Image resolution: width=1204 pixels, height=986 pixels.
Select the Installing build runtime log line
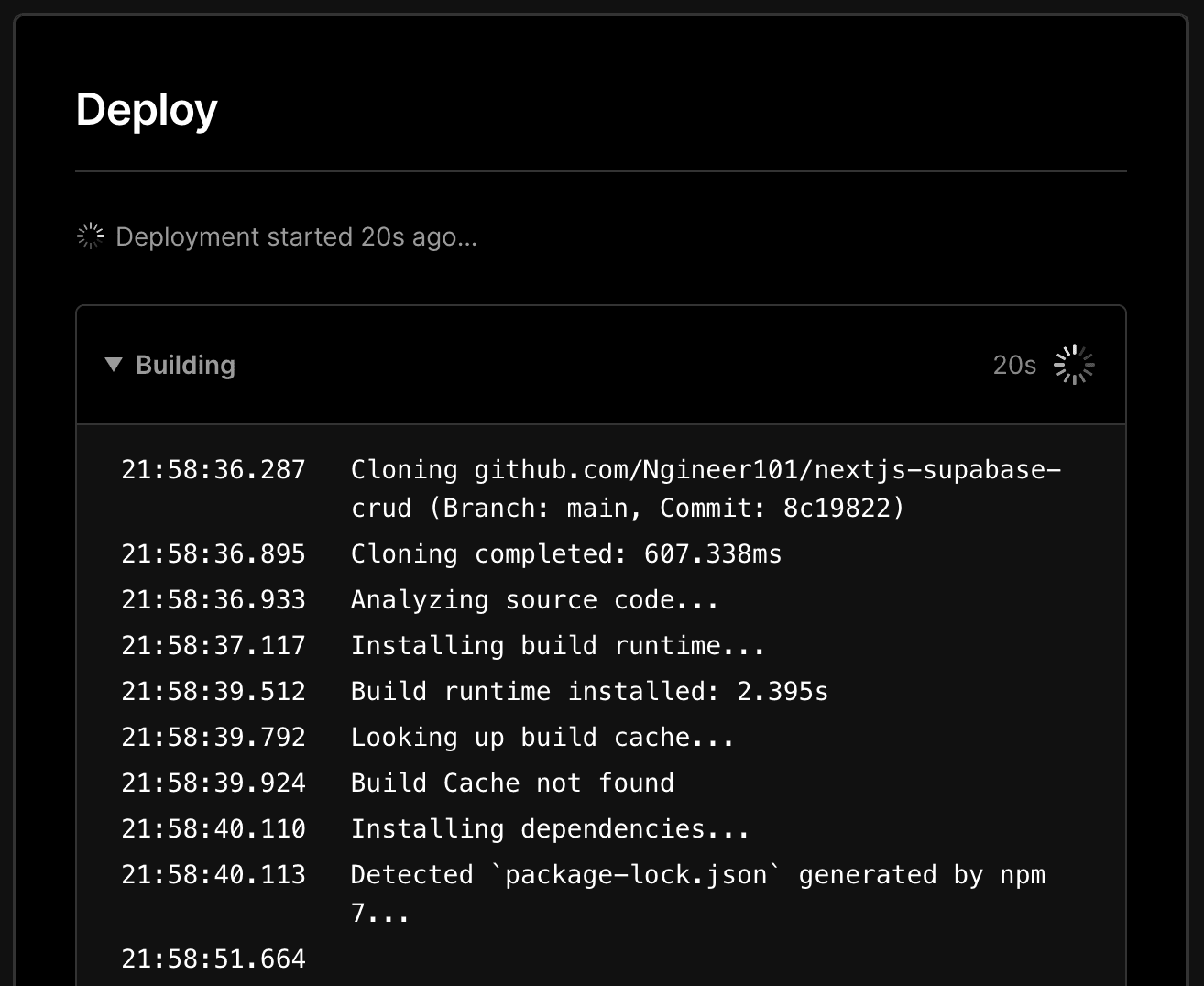click(557, 645)
